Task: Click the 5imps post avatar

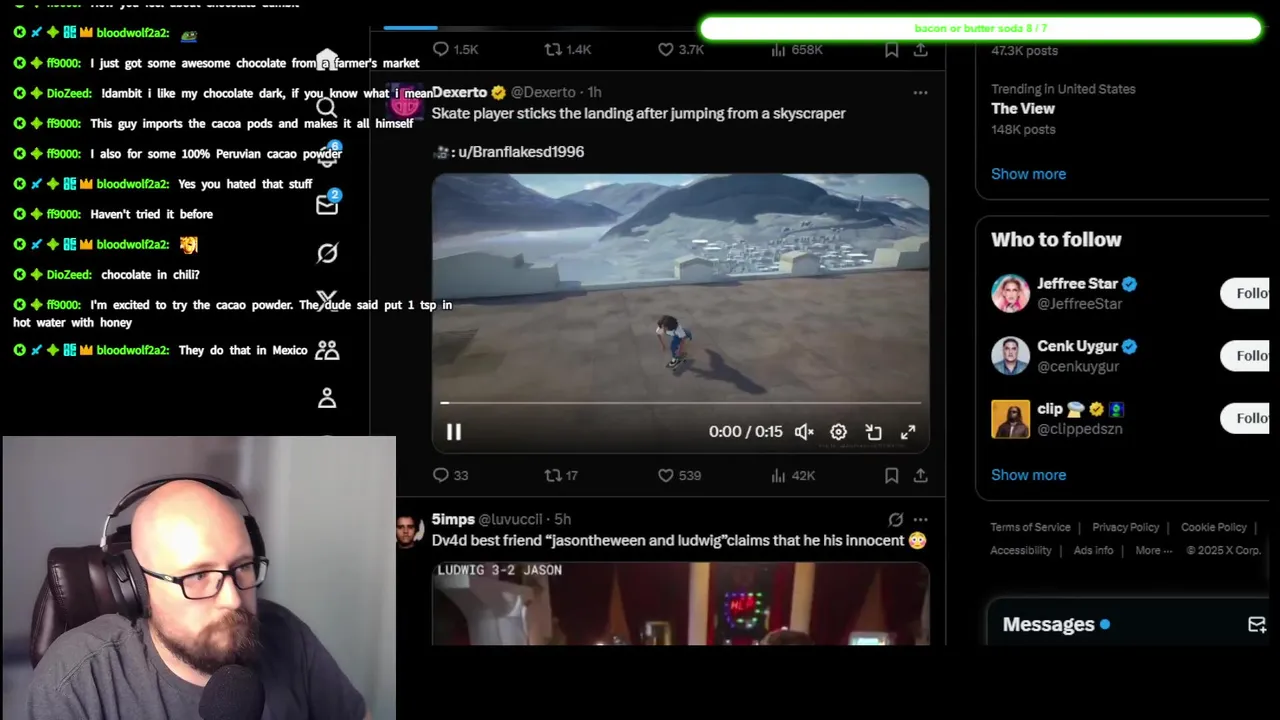Action: [409, 530]
